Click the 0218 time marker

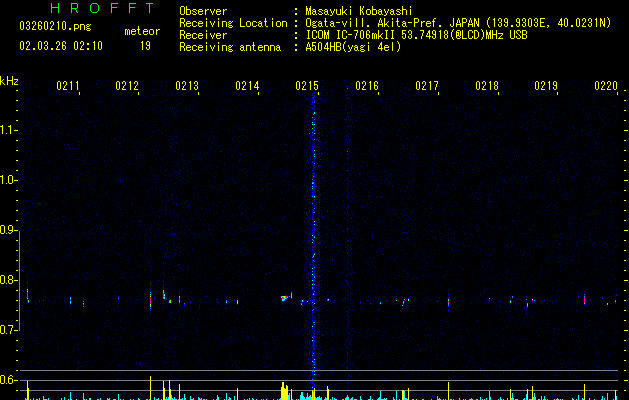pyautogui.click(x=487, y=86)
